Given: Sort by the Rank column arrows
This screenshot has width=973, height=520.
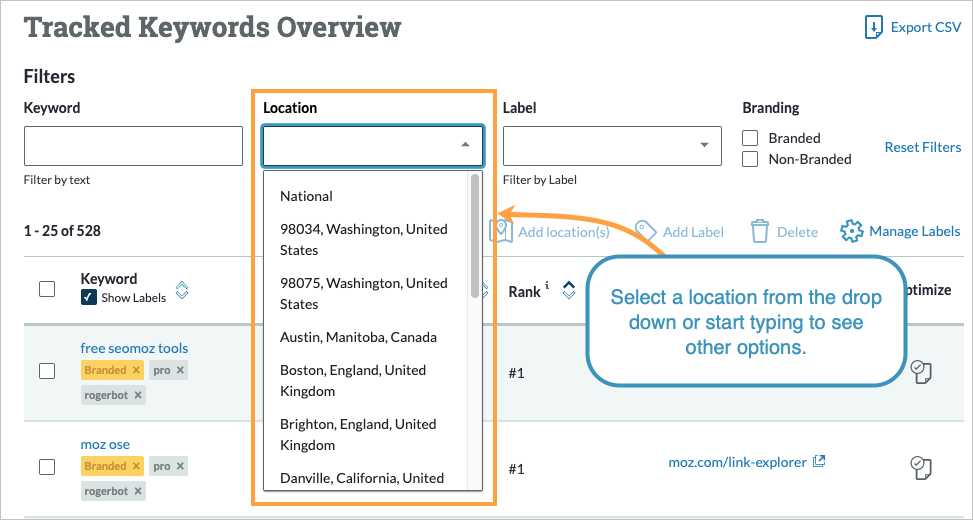Looking at the screenshot, I should click(x=569, y=291).
